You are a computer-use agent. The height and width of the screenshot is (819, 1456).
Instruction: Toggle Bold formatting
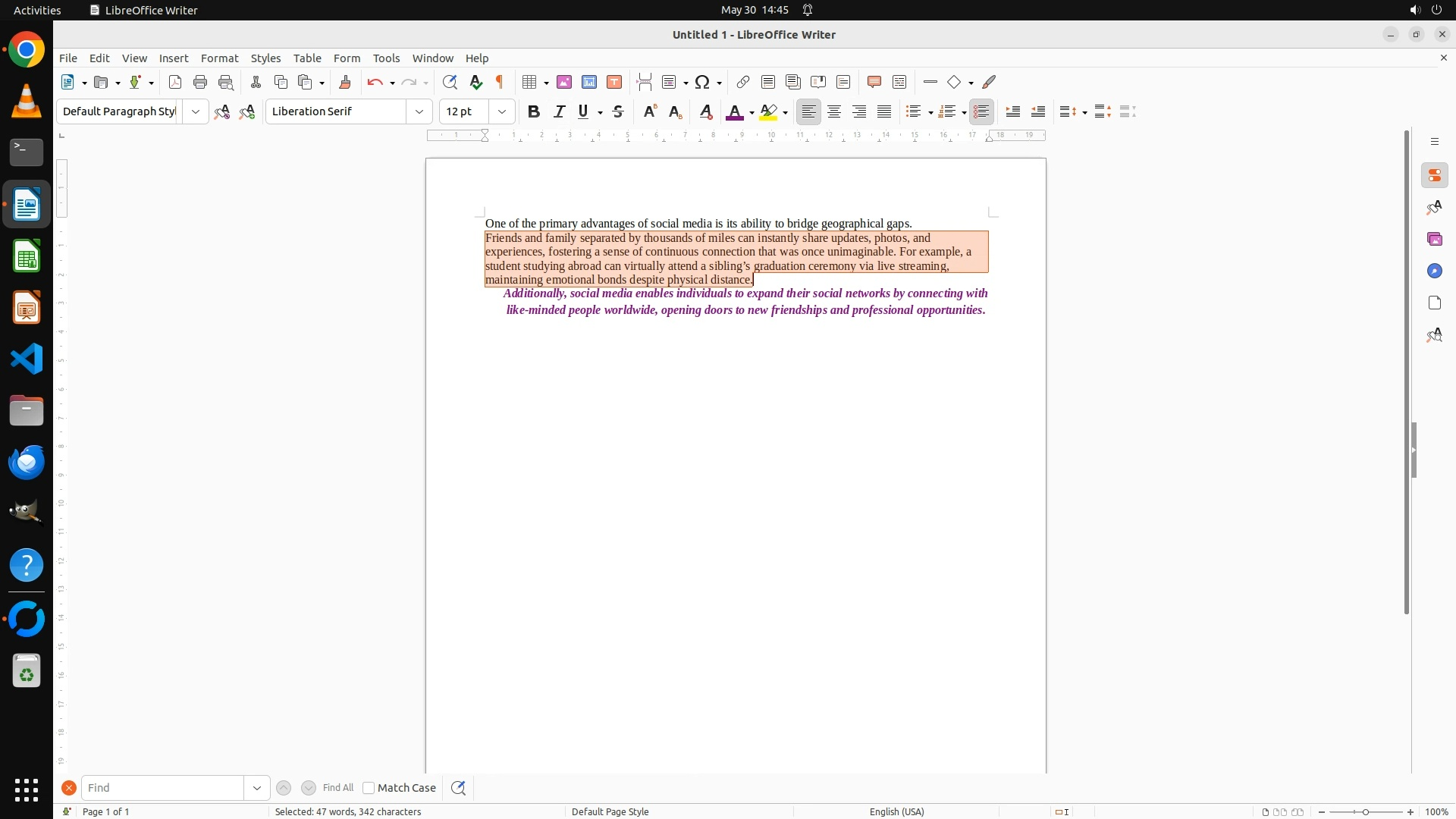click(534, 111)
